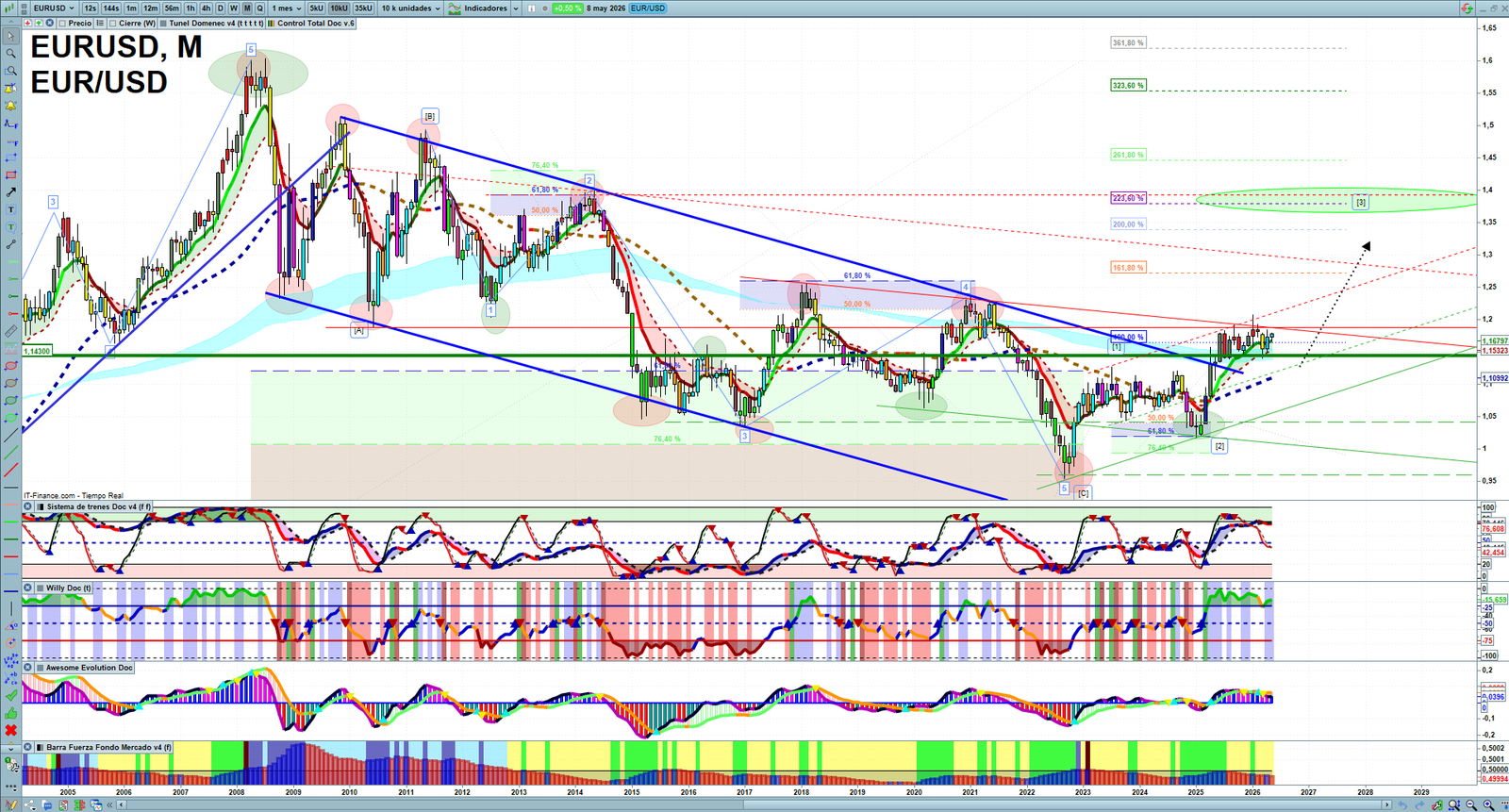Open the '1 mes' period dropdown

(x=286, y=8)
